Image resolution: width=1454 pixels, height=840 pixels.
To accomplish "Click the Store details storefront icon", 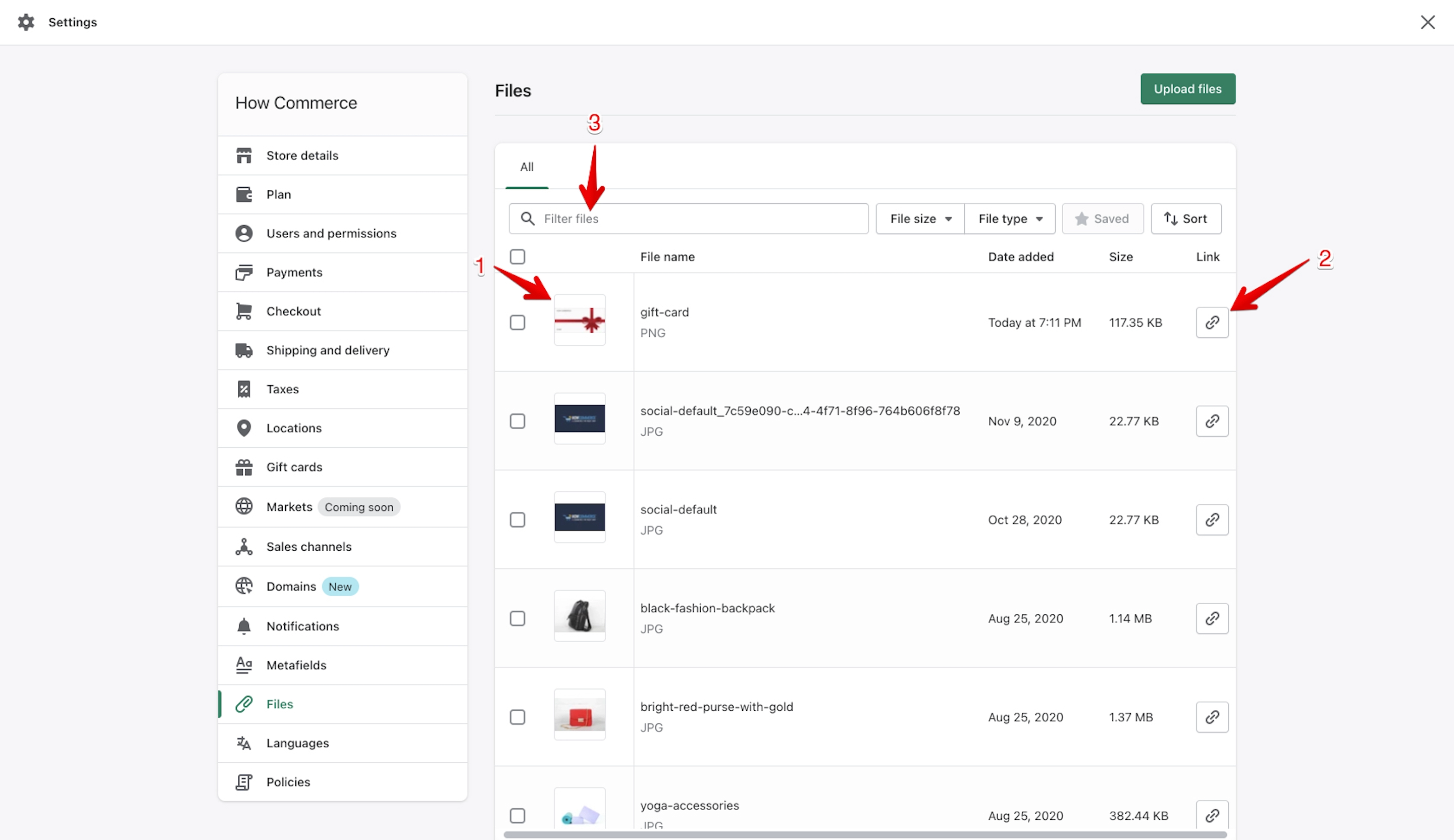I will click(x=244, y=155).
